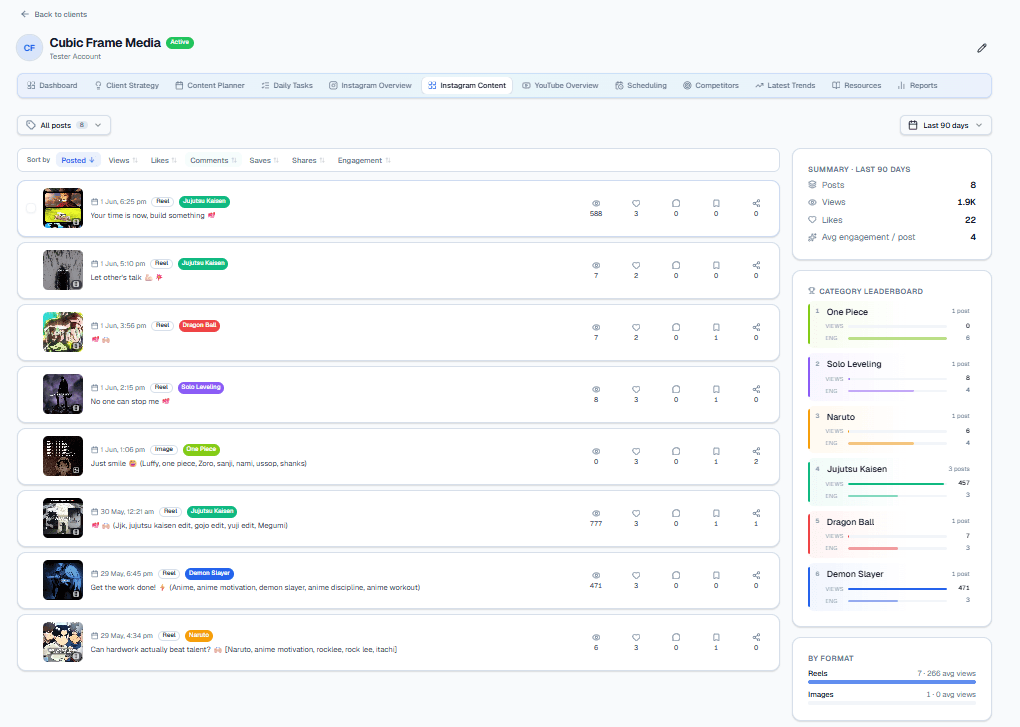The height and width of the screenshot is (727, 1020).
Task: Click the Likes heart icon in Summary
Action: [812, 220]
